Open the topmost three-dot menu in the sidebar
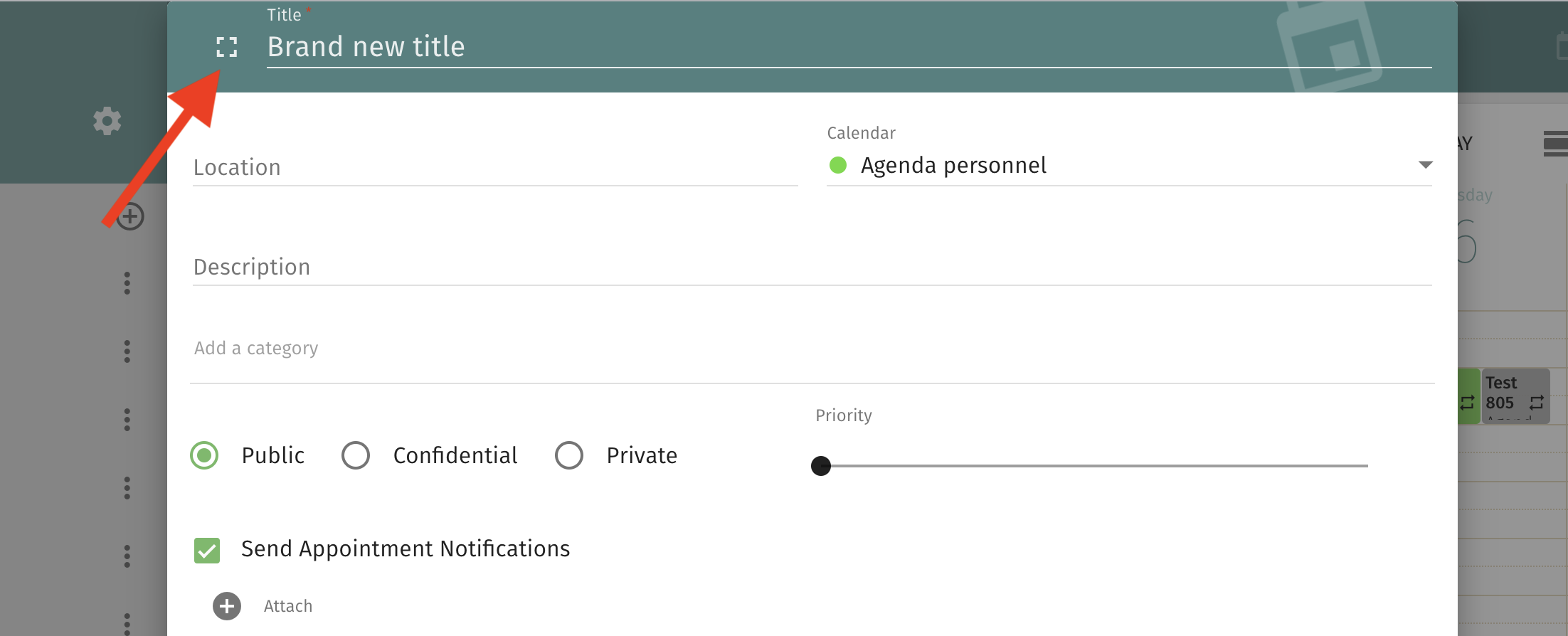The height and width of the screenshot is (636, 1568). (x=127, y=283)
